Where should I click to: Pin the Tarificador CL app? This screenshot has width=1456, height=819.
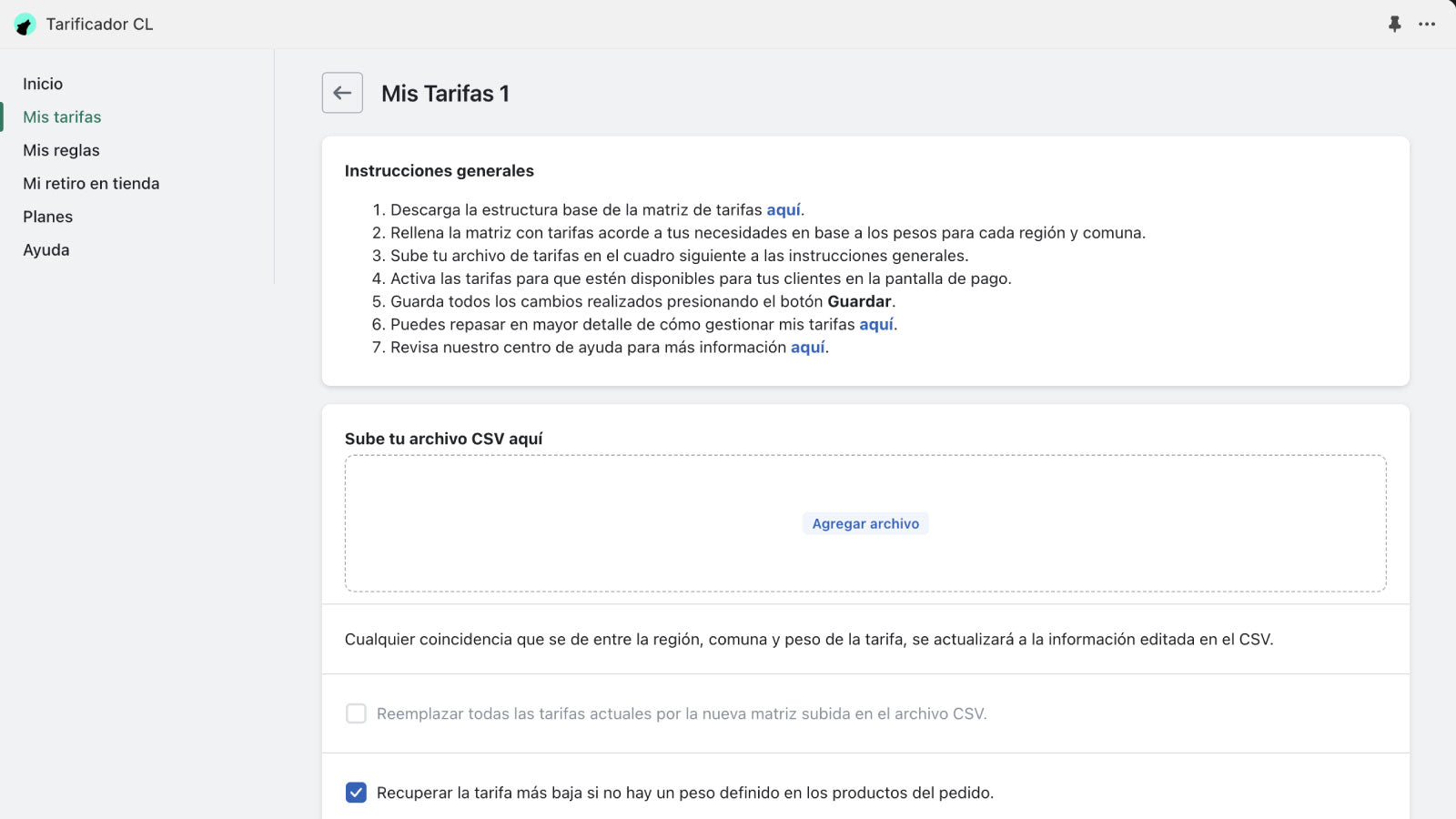click(1397, 25)
